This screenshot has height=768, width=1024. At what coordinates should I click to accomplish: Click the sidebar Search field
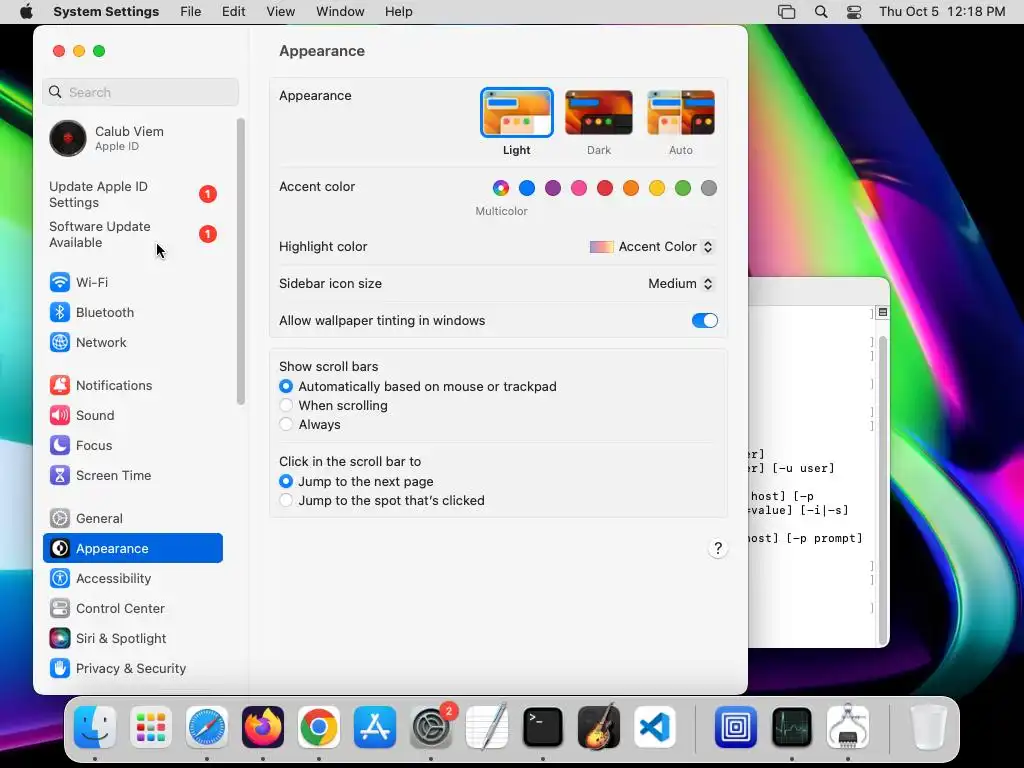[141, 92]
